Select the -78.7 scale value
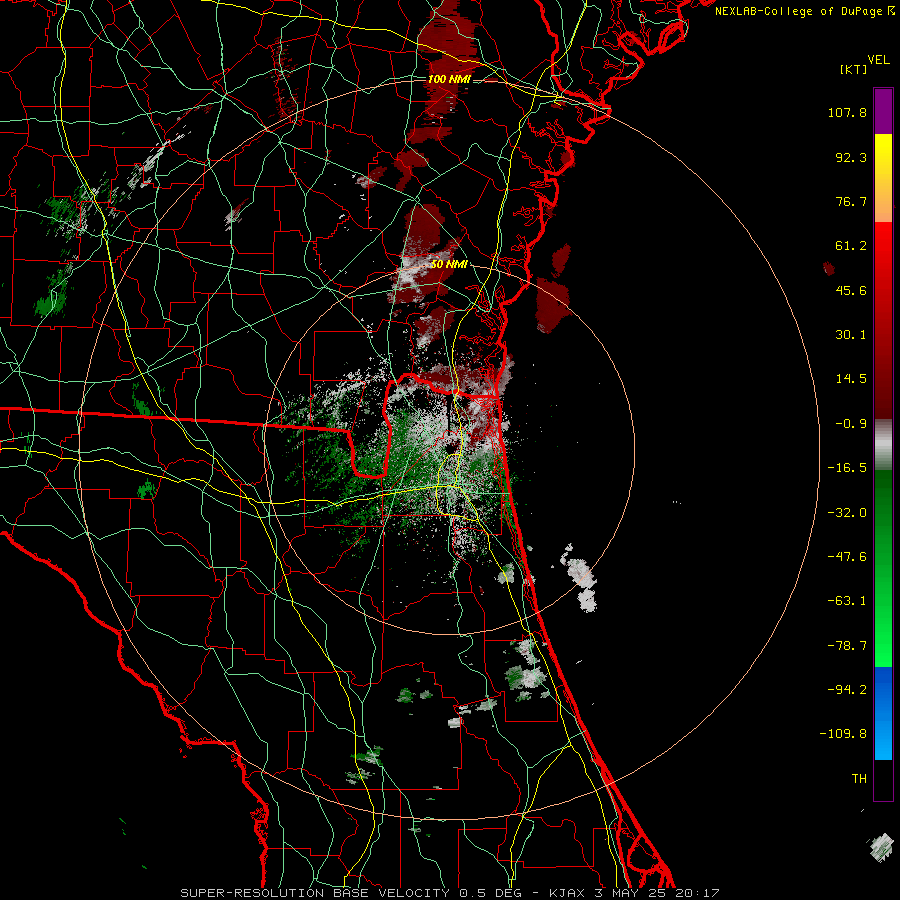This screenshot has width=900, height=900. point(847,646)
